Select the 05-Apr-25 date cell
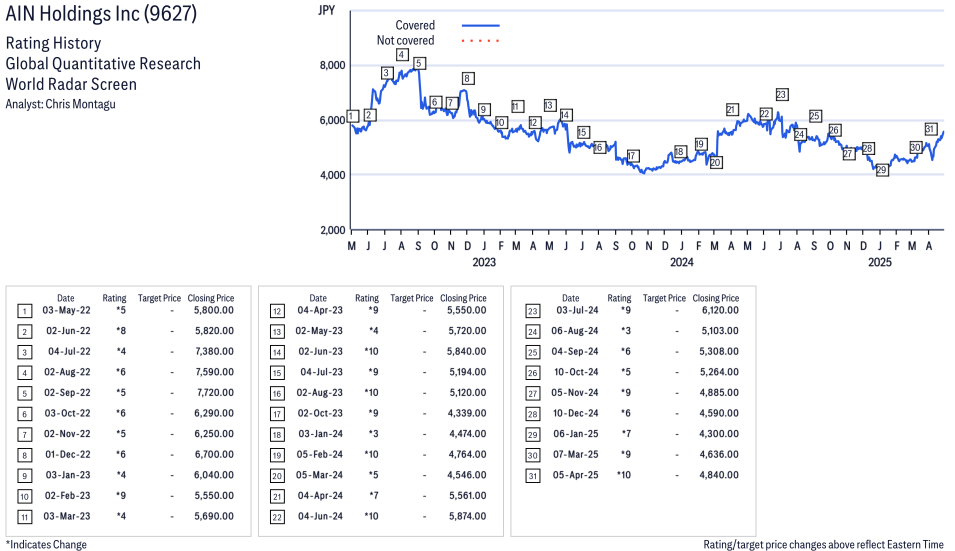955x551 pixels. (576, 475)
